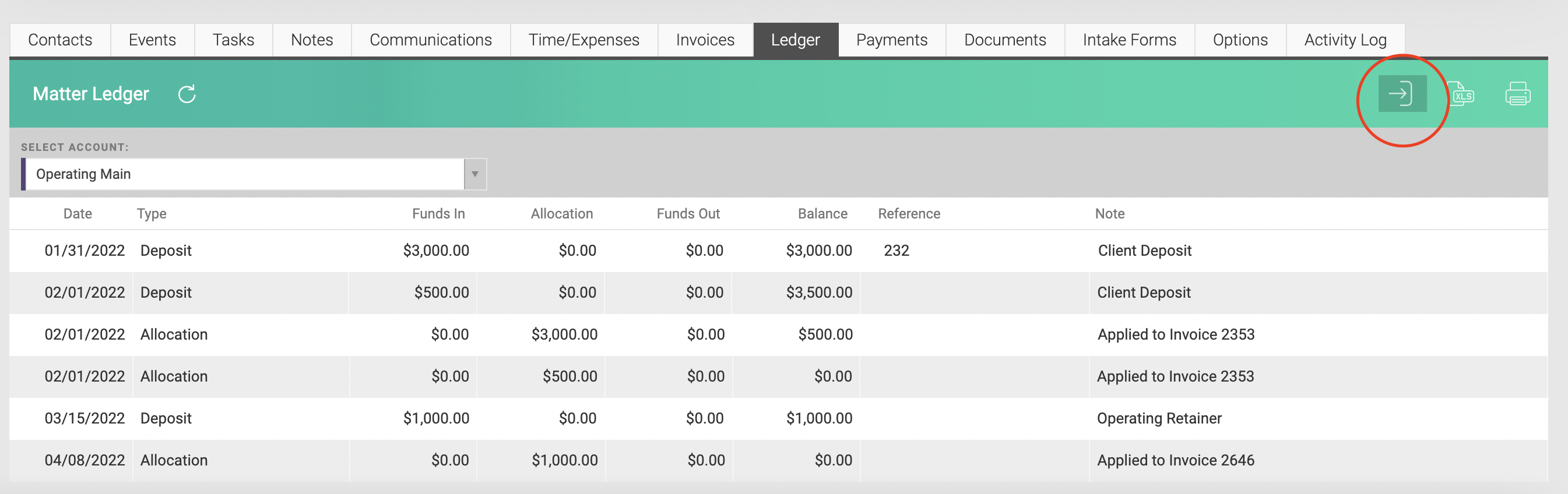Image resolution: width=1568 pixels, height=494 pixels.
Task: Select the 03/15/2022 date cell
Action: (85, 419)
